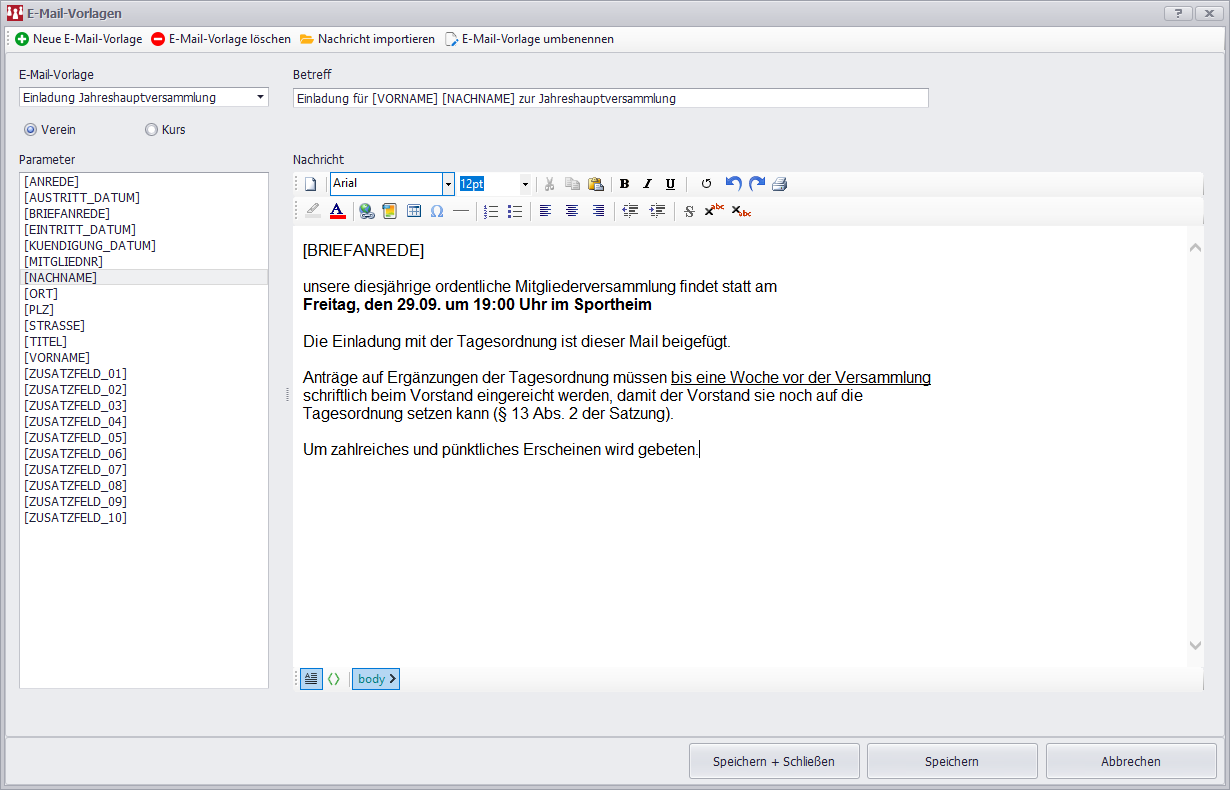Screen dimensions: 1230x790
Task: Open the special characters Omega symbol tool
Action: [x=437, y=211]
